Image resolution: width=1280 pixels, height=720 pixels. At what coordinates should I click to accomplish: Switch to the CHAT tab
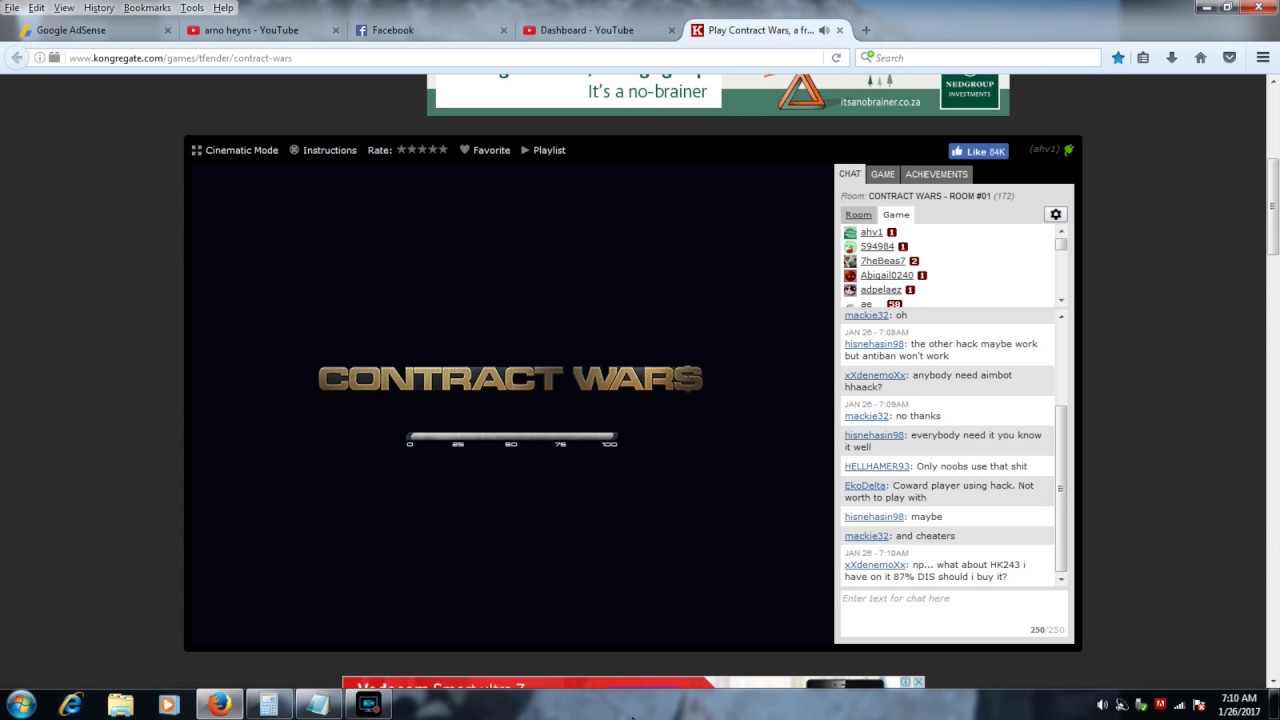(849, 174)
